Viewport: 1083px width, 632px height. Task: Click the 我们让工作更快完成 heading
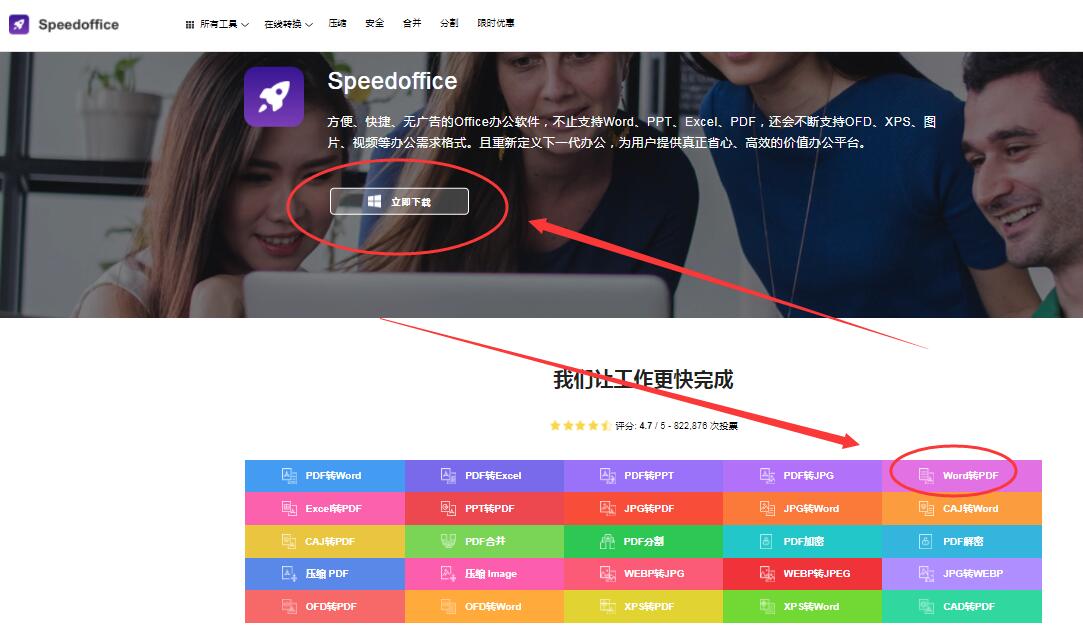[643, 379]
